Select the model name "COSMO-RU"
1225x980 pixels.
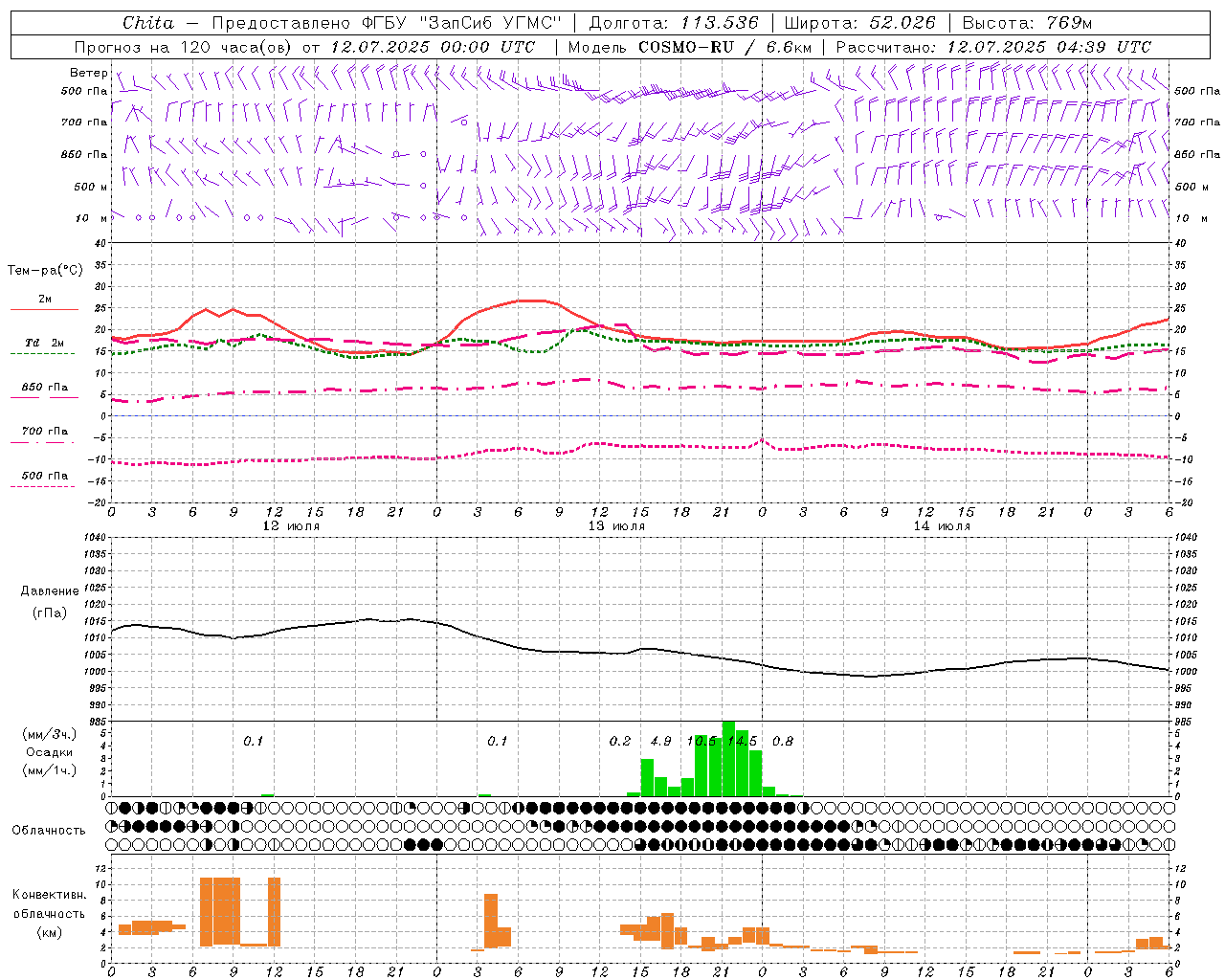[686, 47]
